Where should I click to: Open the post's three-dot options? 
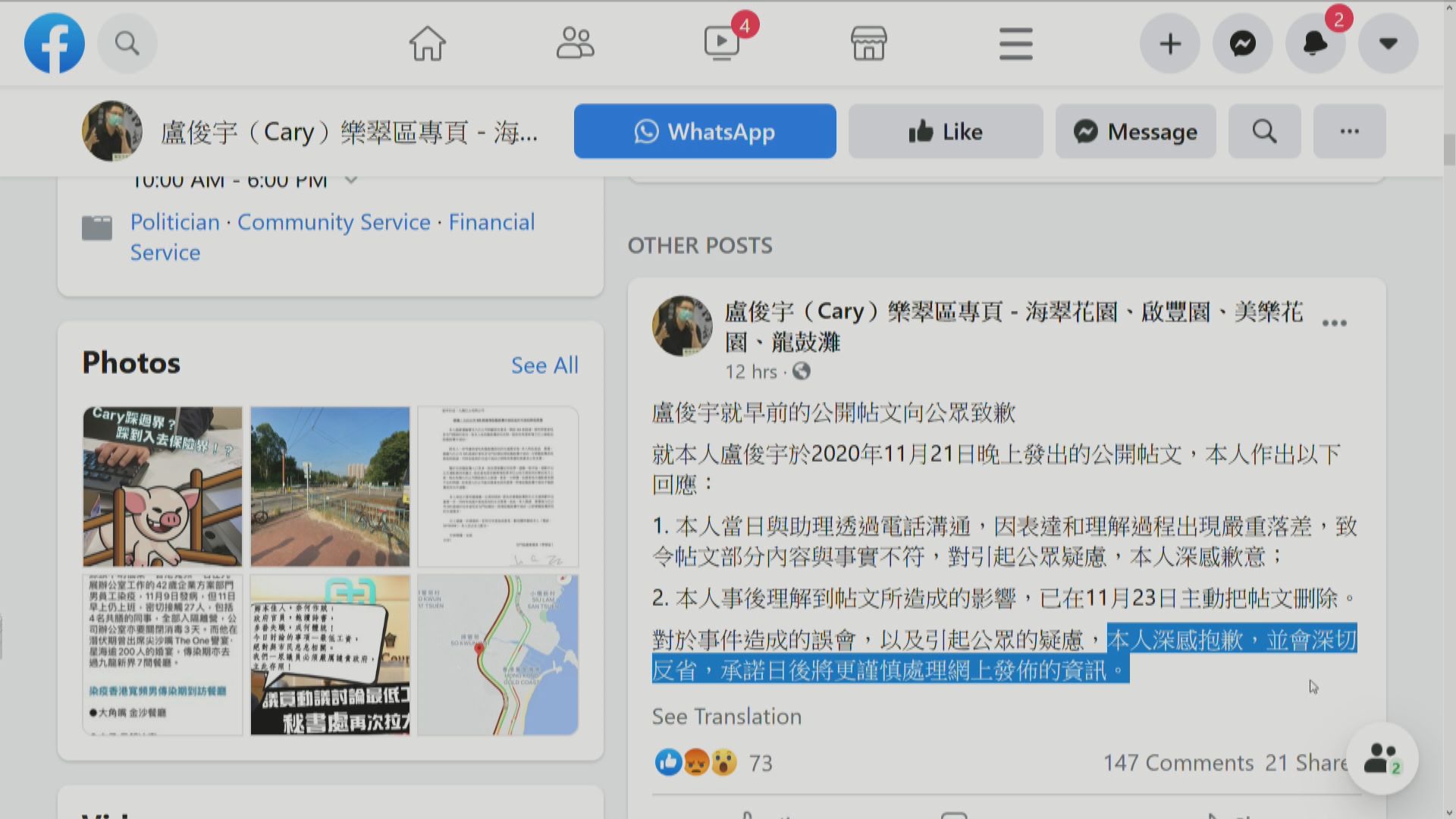pos(1334,322)
